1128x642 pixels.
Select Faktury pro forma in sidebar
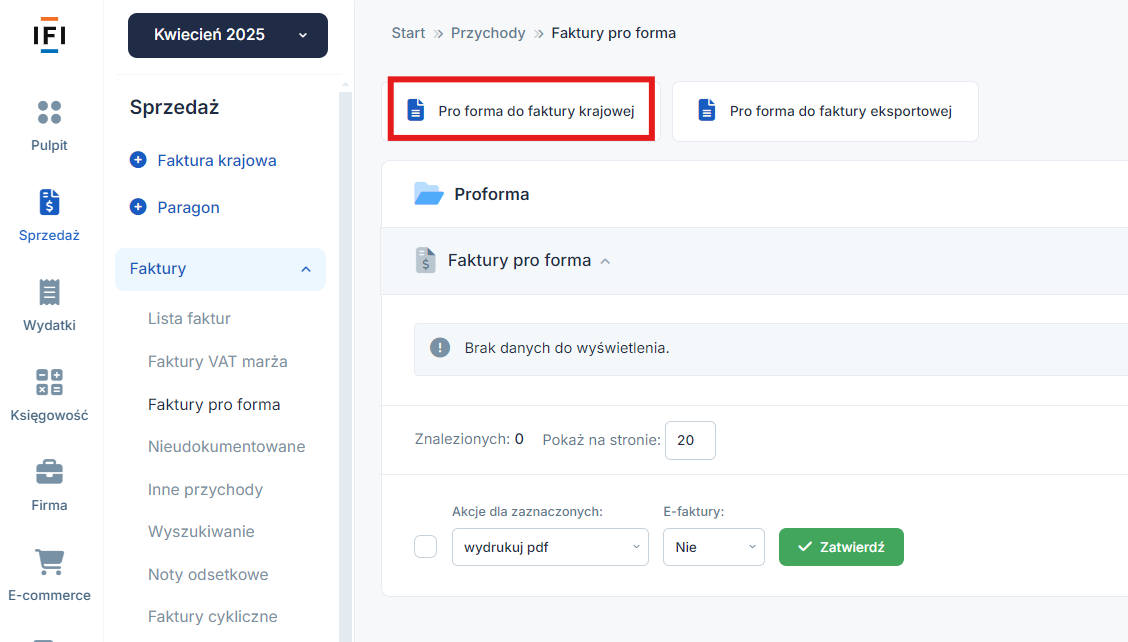point(214,404)
